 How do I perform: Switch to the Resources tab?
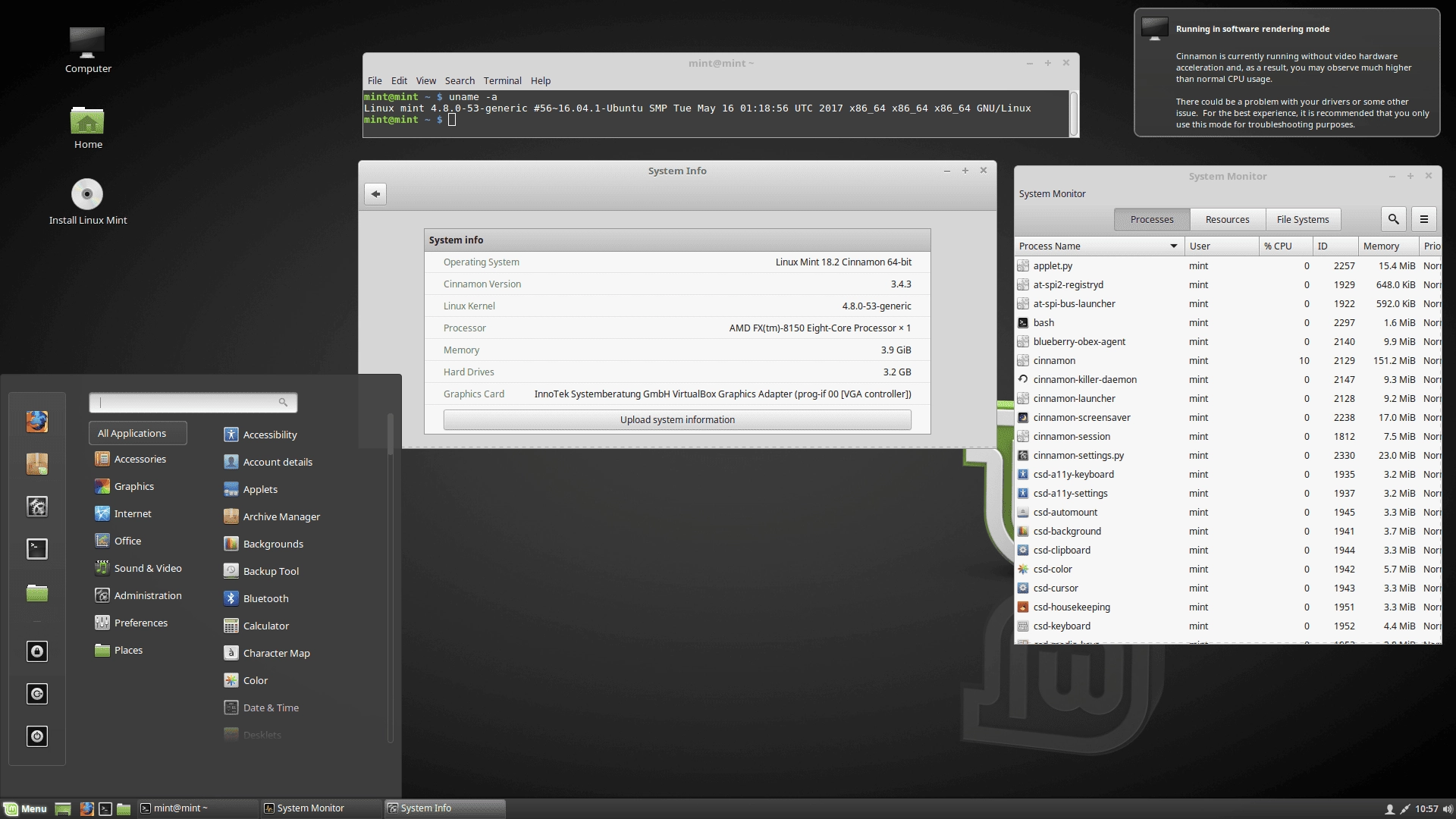[x=1227, y=219]
